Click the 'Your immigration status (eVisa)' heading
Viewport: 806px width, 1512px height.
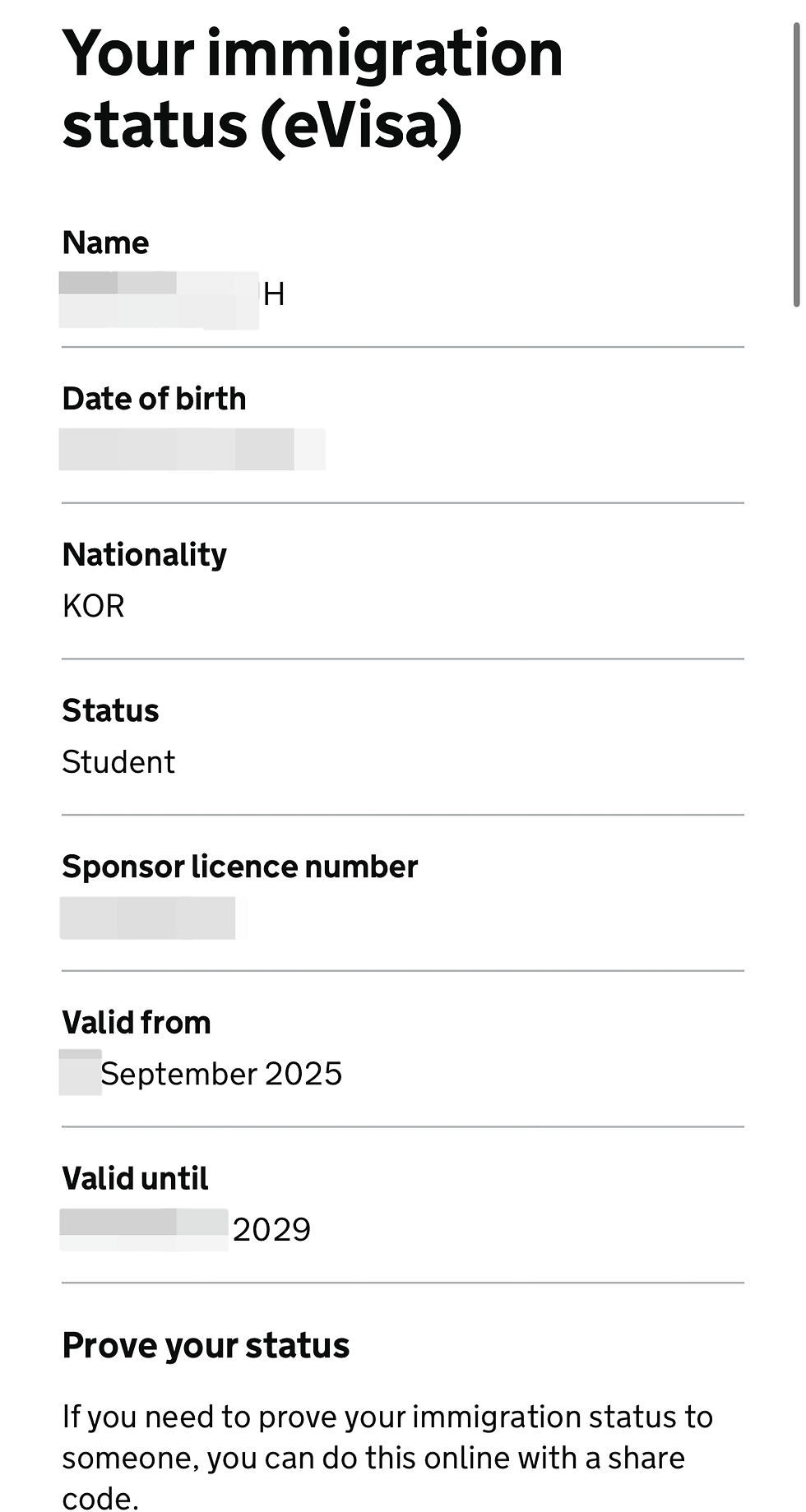click(313, 89)
